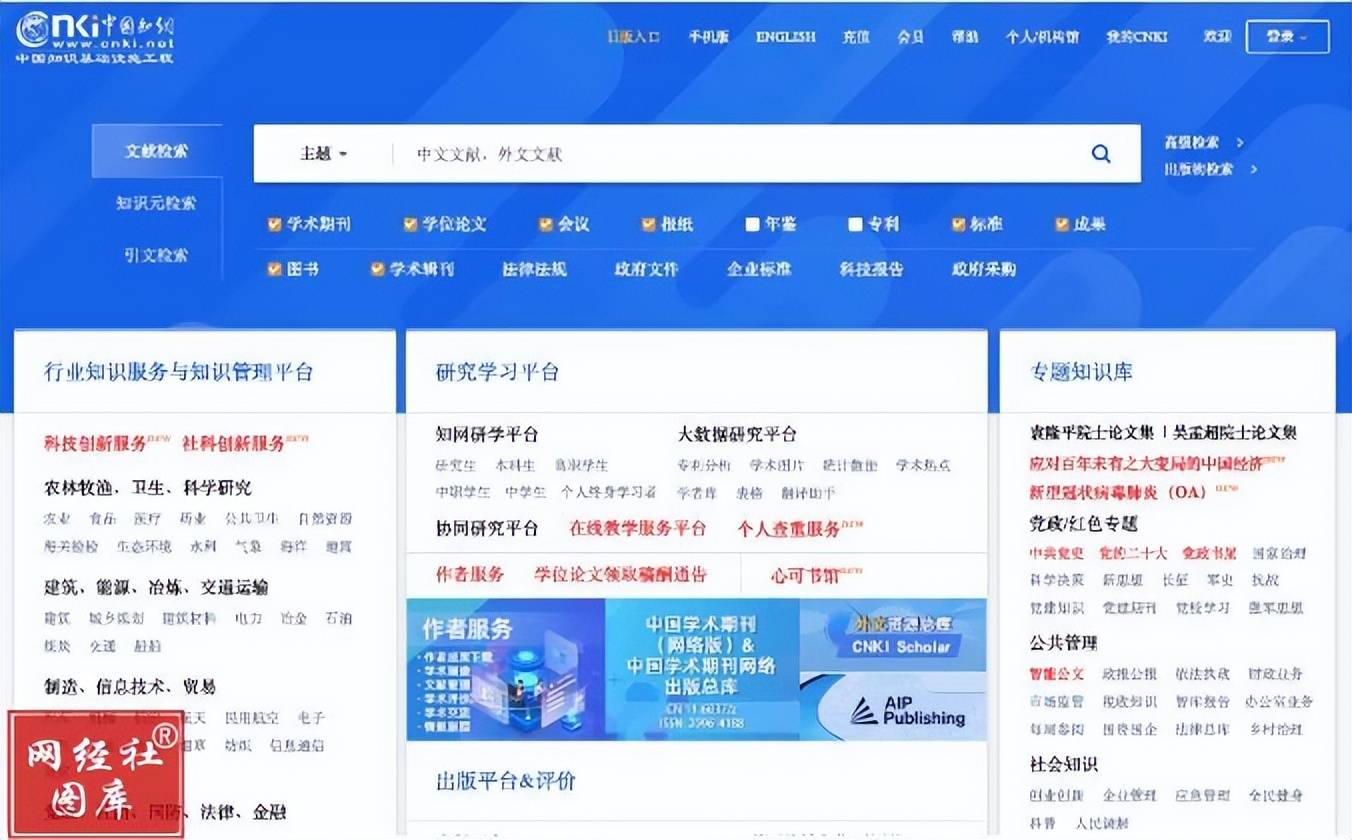Open 电力 industry link
Screen dimensions: 1352x840
click(x=249, y=619)
